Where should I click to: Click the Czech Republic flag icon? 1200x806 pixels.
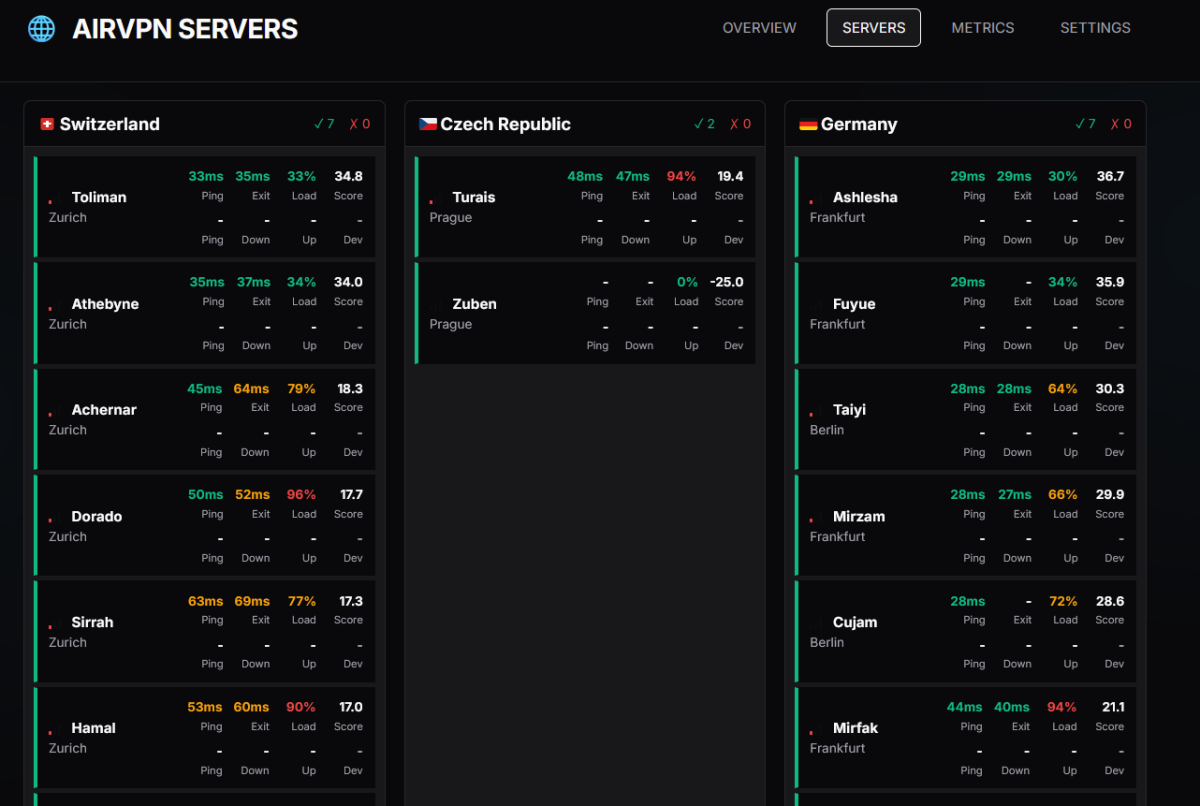[x=427, y=124]
